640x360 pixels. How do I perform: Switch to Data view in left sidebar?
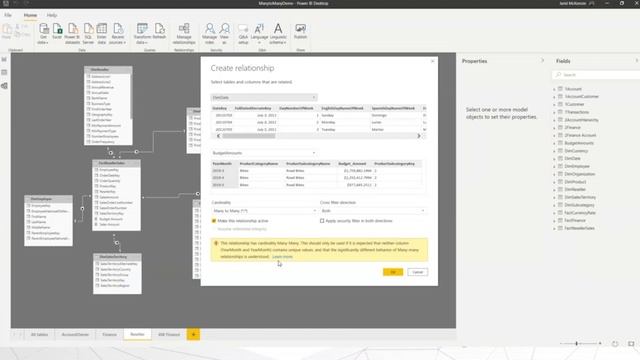(x=4, y=72)
